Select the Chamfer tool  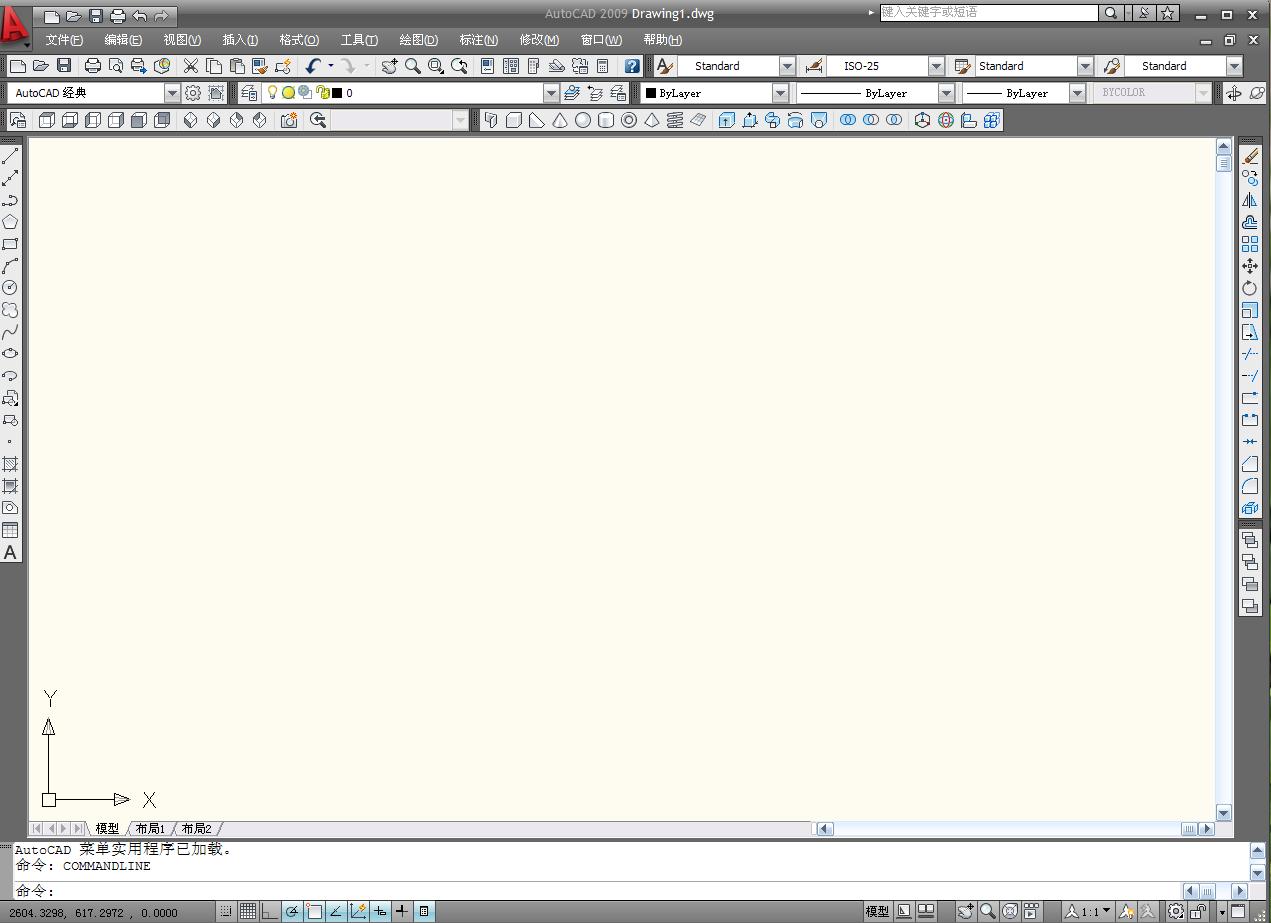click(x=1250, y=464)
